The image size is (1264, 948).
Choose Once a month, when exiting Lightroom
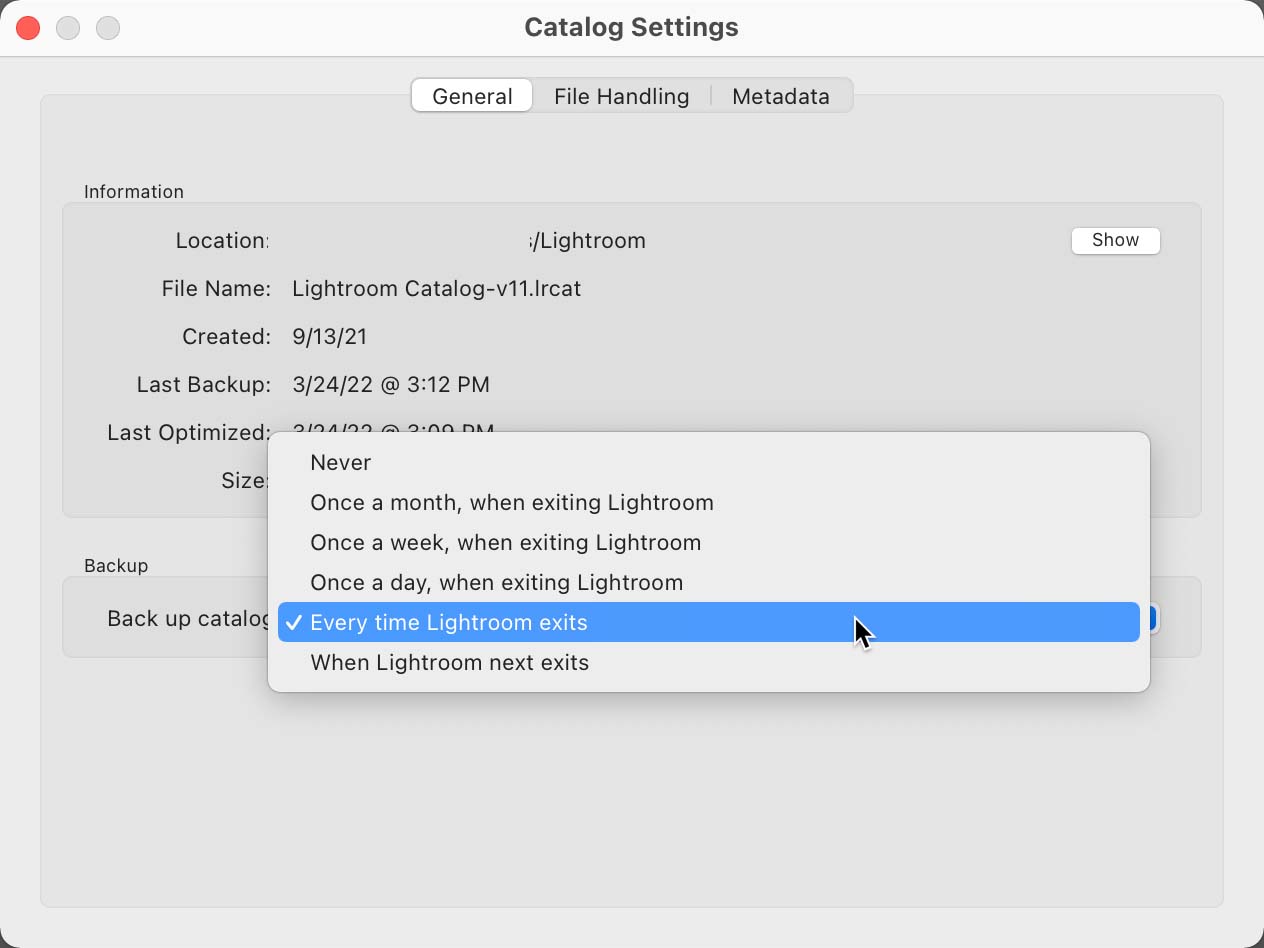coord(512,502)
